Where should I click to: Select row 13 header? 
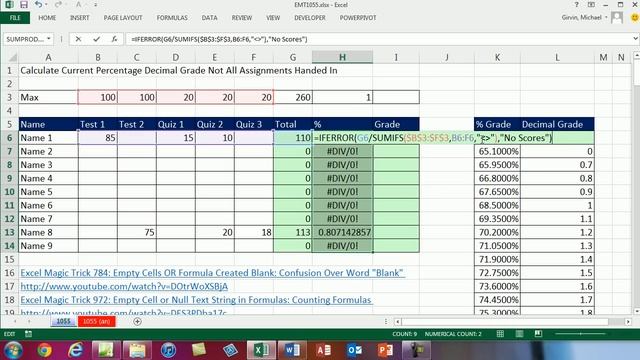[x=9, y=232]
